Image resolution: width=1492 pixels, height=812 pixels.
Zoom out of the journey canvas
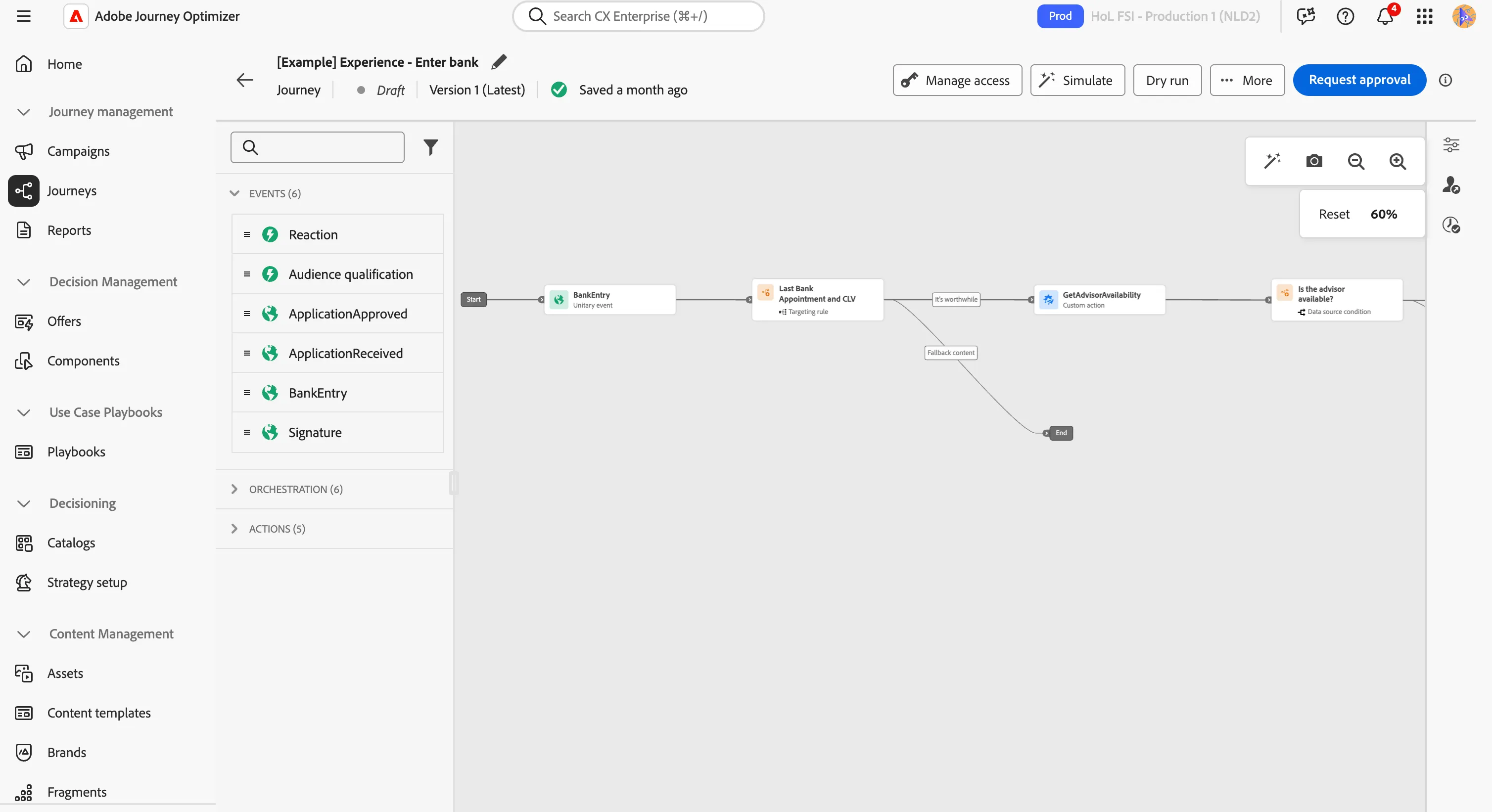point(1356,161)
